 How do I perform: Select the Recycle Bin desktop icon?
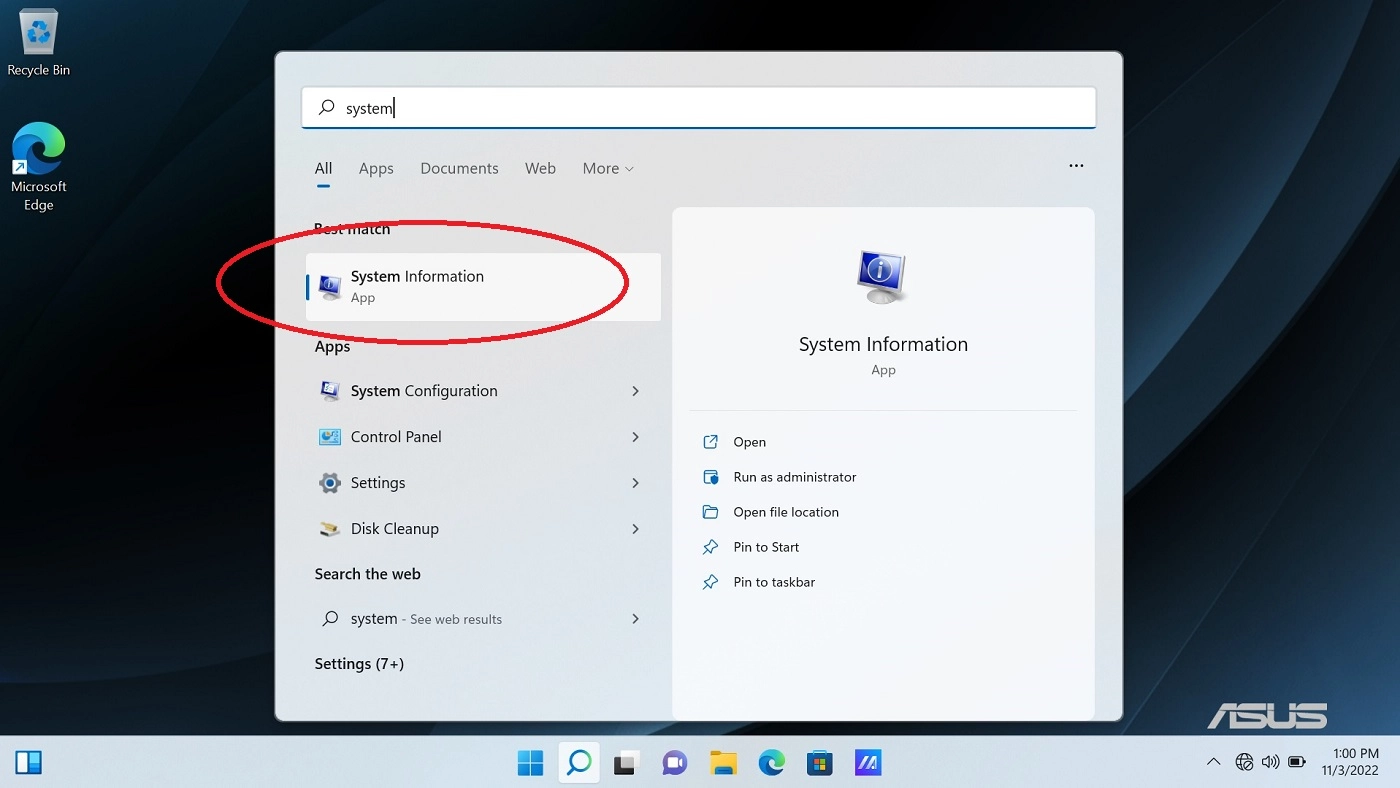38,43
